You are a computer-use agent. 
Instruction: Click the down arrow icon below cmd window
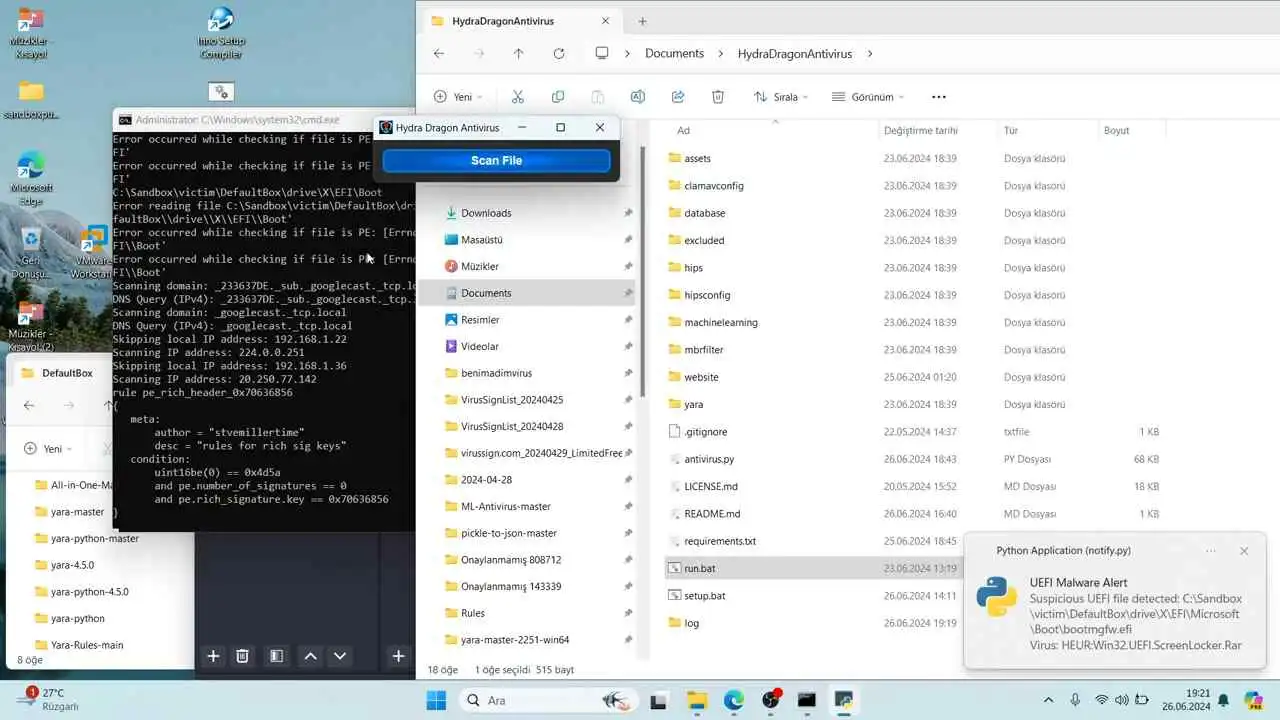(340, 656)
